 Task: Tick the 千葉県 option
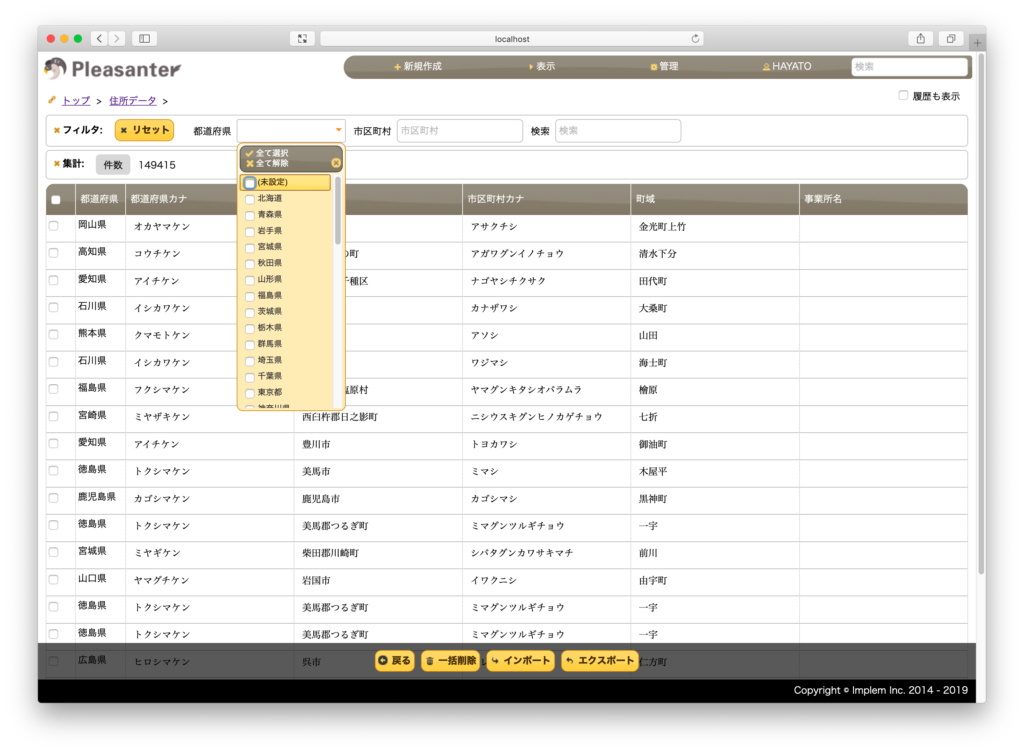pos(249,377)
